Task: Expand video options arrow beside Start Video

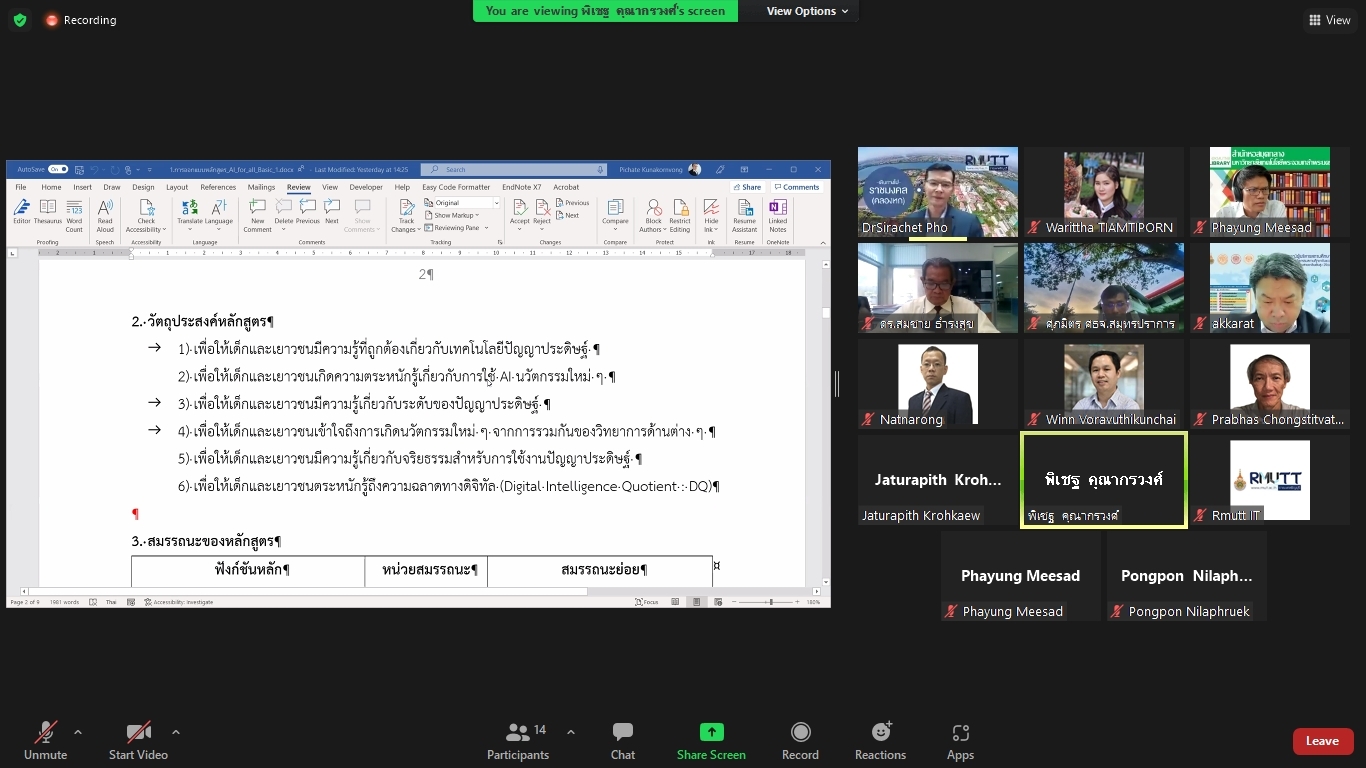Action: coord(176,732)
